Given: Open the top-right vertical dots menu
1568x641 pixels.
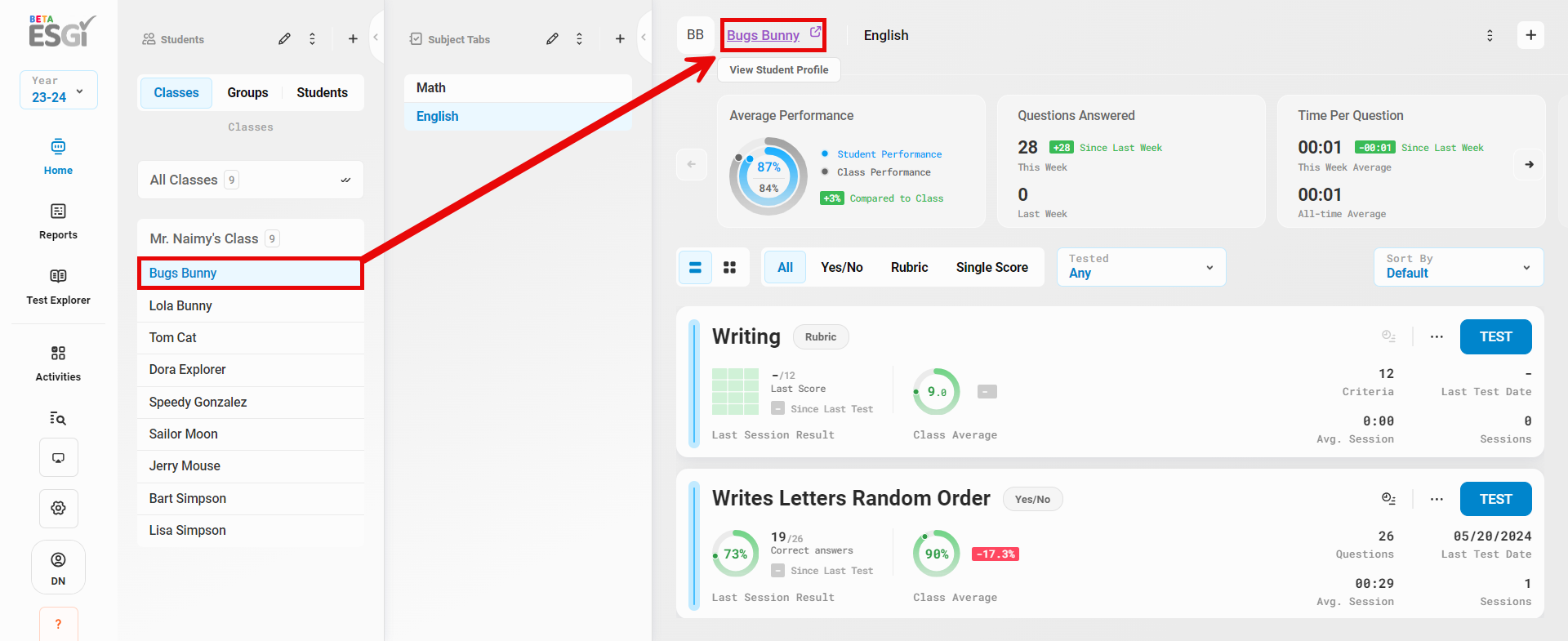Looking at the screenshot, I should point(1490,35).
